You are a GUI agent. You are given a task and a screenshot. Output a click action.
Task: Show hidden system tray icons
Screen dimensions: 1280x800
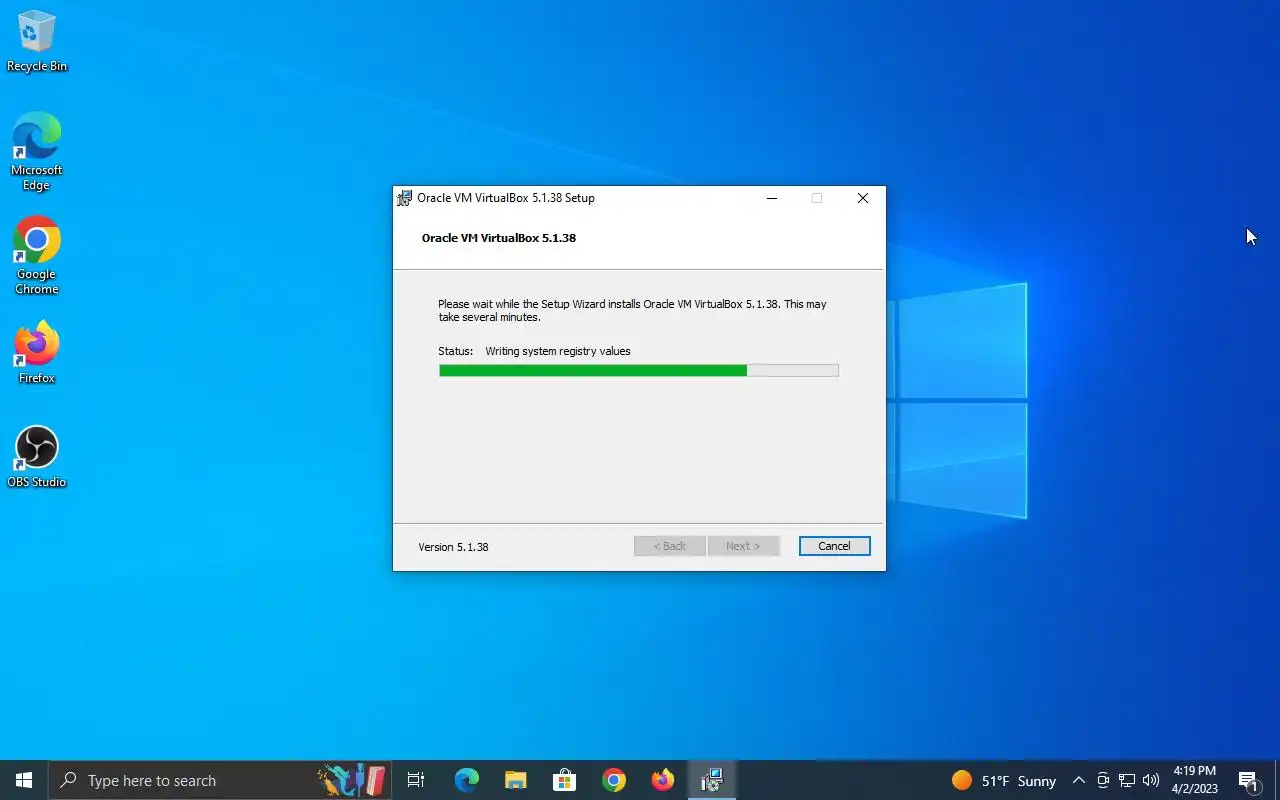[1078, 780]
